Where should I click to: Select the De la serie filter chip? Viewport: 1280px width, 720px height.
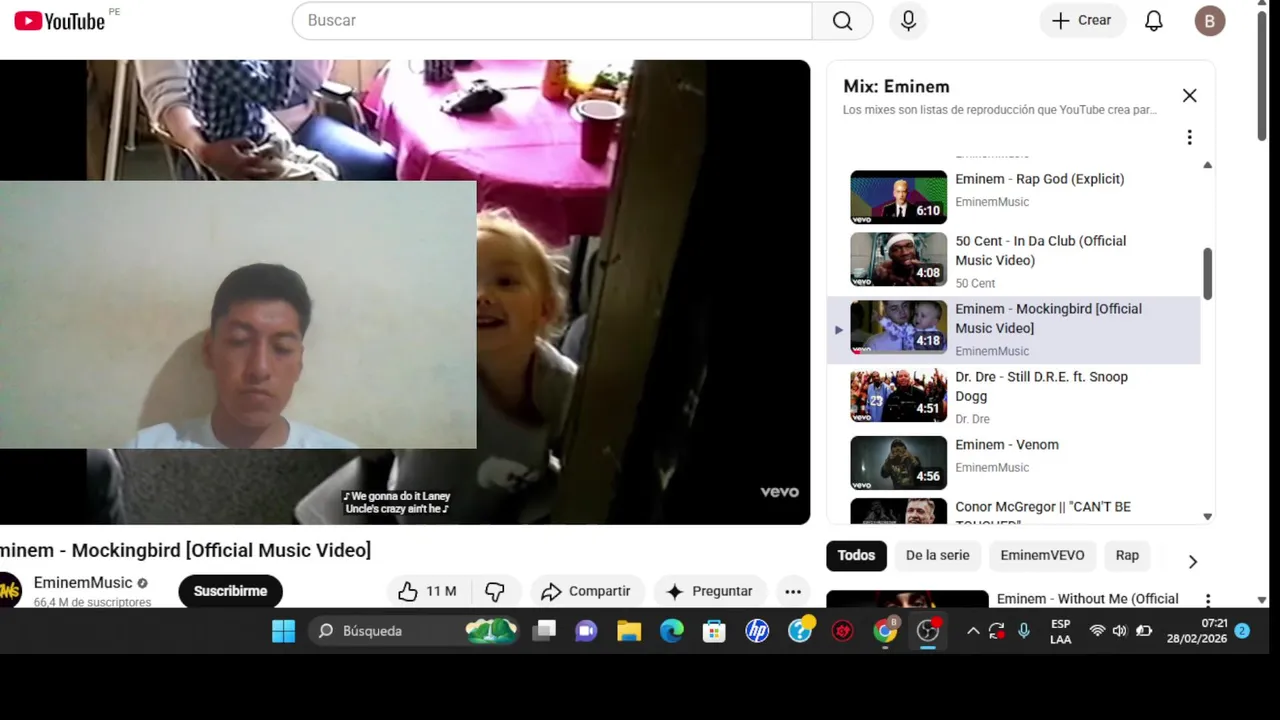coord(937,555)
